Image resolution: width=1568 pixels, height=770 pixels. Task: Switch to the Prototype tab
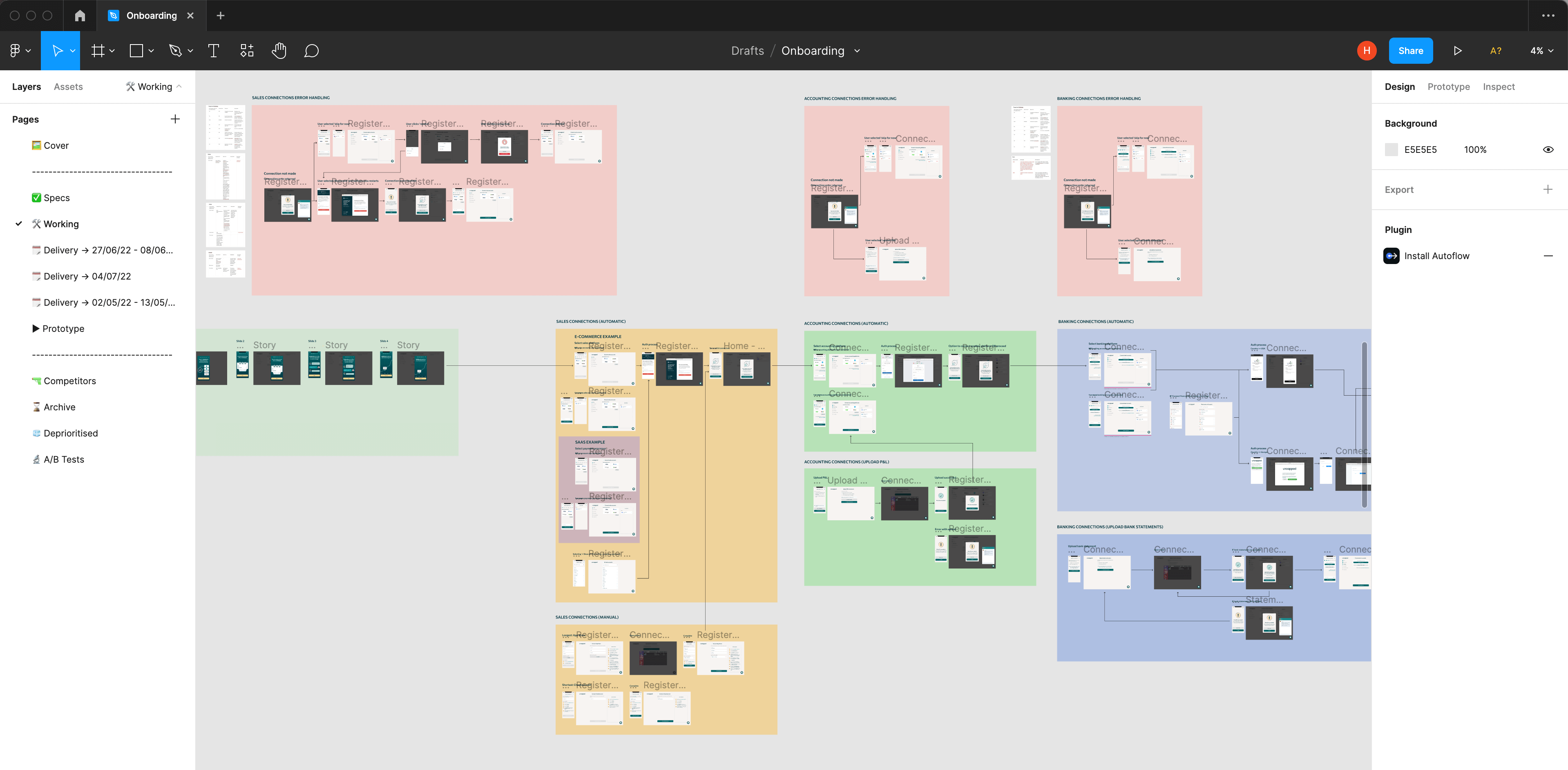click(x=1448, y=87)
